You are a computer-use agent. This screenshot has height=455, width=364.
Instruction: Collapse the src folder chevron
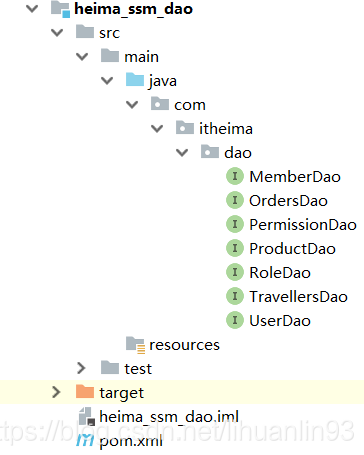pos(57,33)
